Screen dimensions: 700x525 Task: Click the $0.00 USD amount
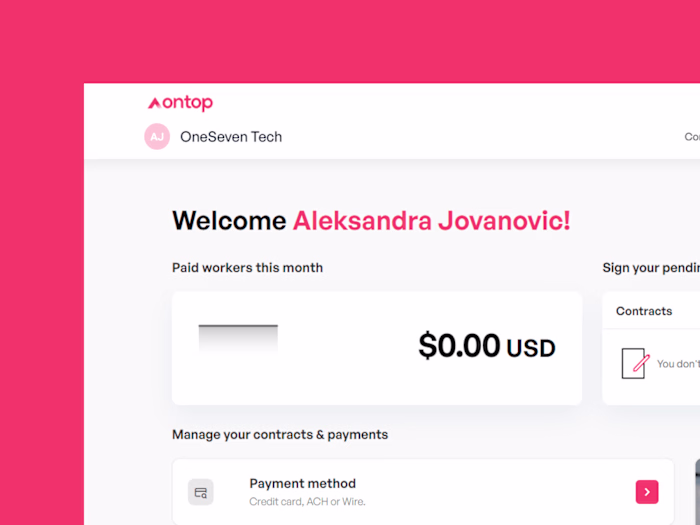pos(486,347)
